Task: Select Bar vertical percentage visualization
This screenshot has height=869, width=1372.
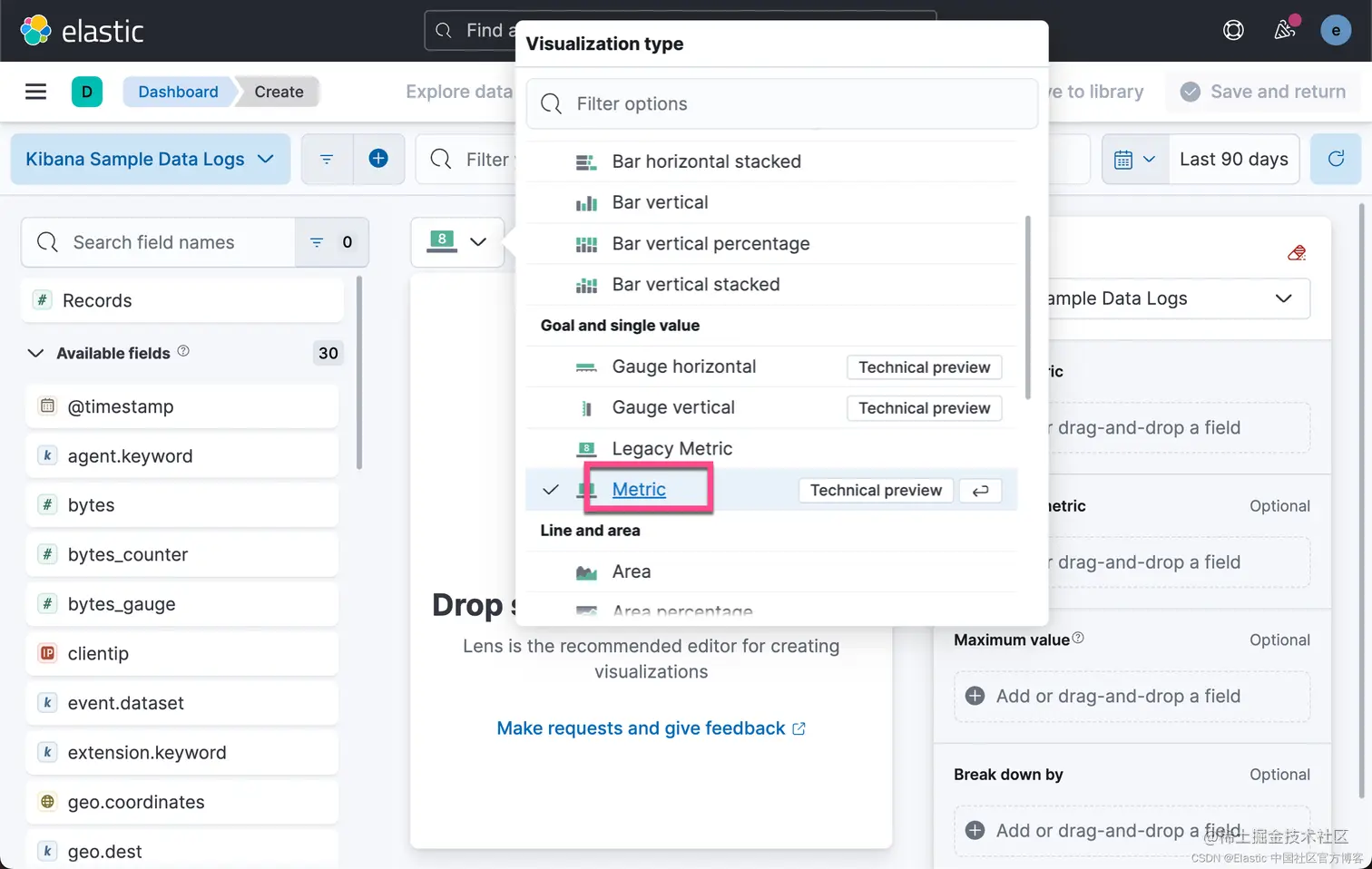Action: (772, 243)
